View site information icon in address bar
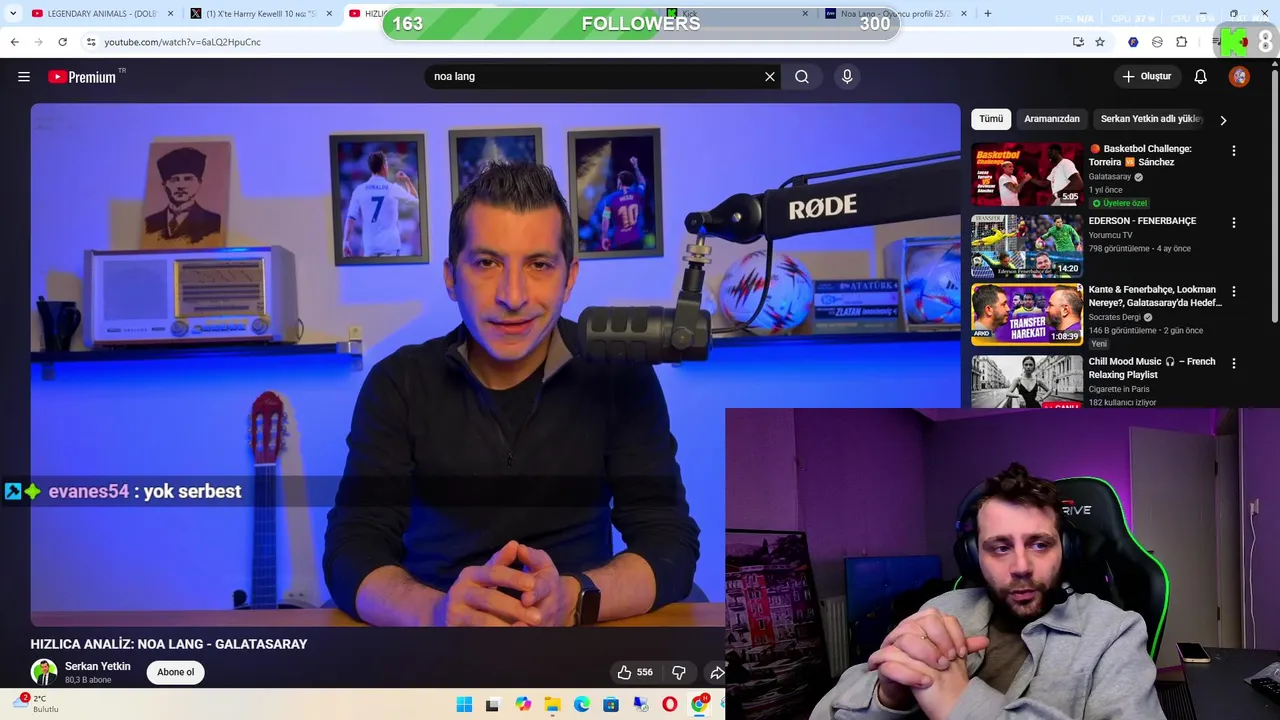Screen dimensions: 1280x720 click(x=91, y=42)
